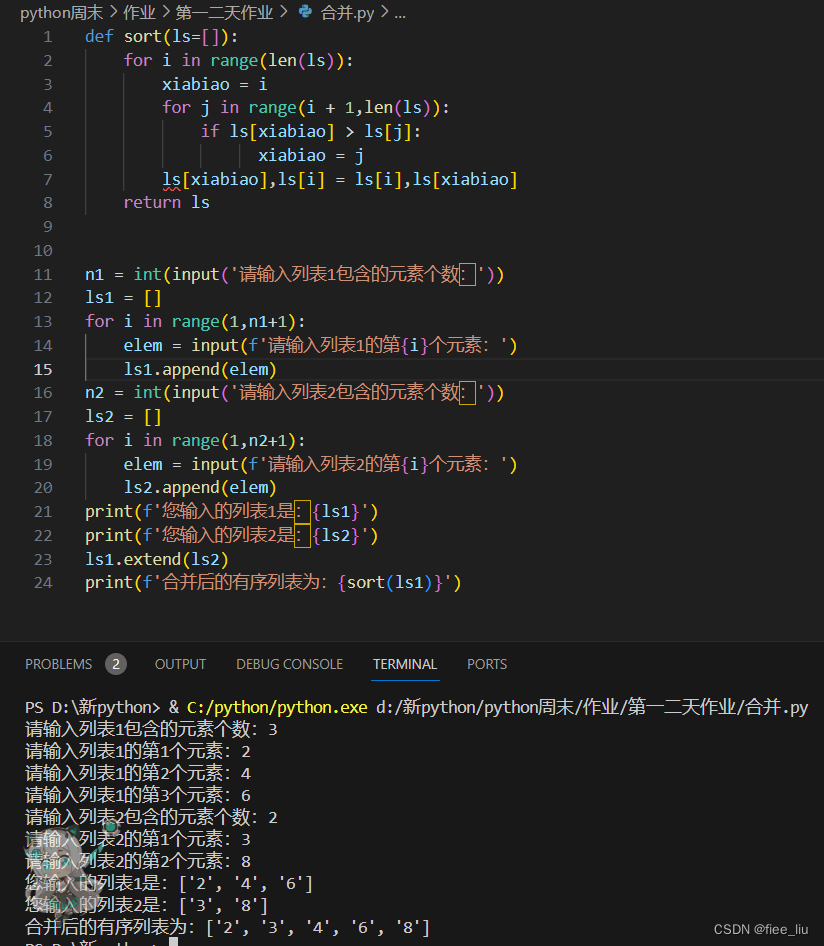Click the print 合并后的有序列表为 code line

tap(273, 583)
